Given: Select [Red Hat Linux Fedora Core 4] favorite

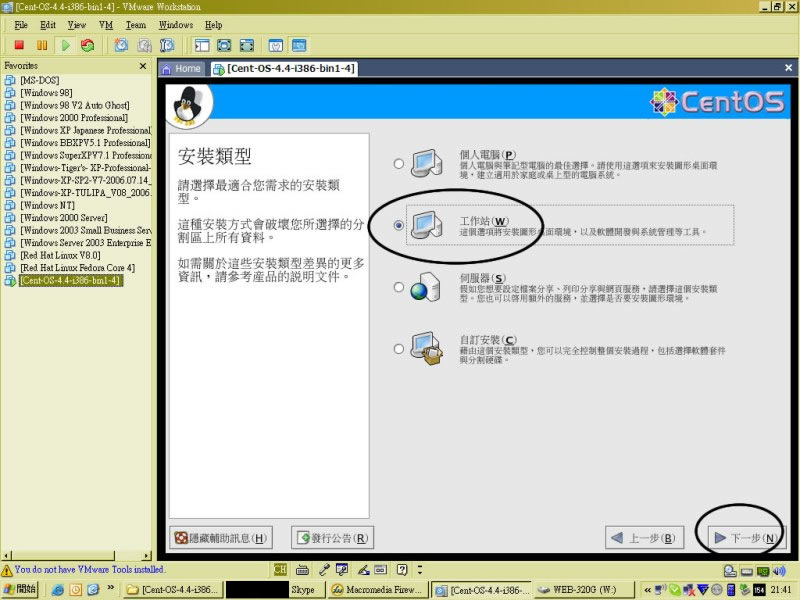Looking at the screenshot, I should (x=78, y=268).
